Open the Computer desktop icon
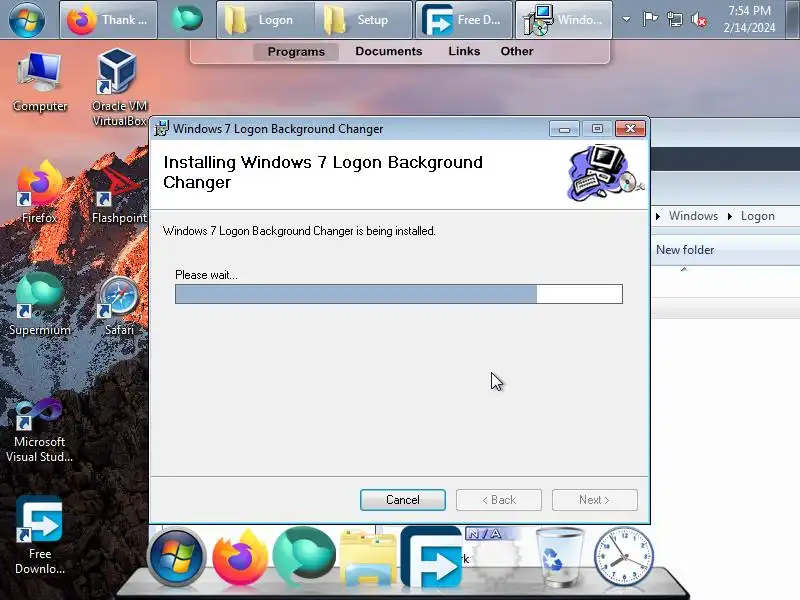The width and height of the screenshot is (800, 600). point(40,82)
